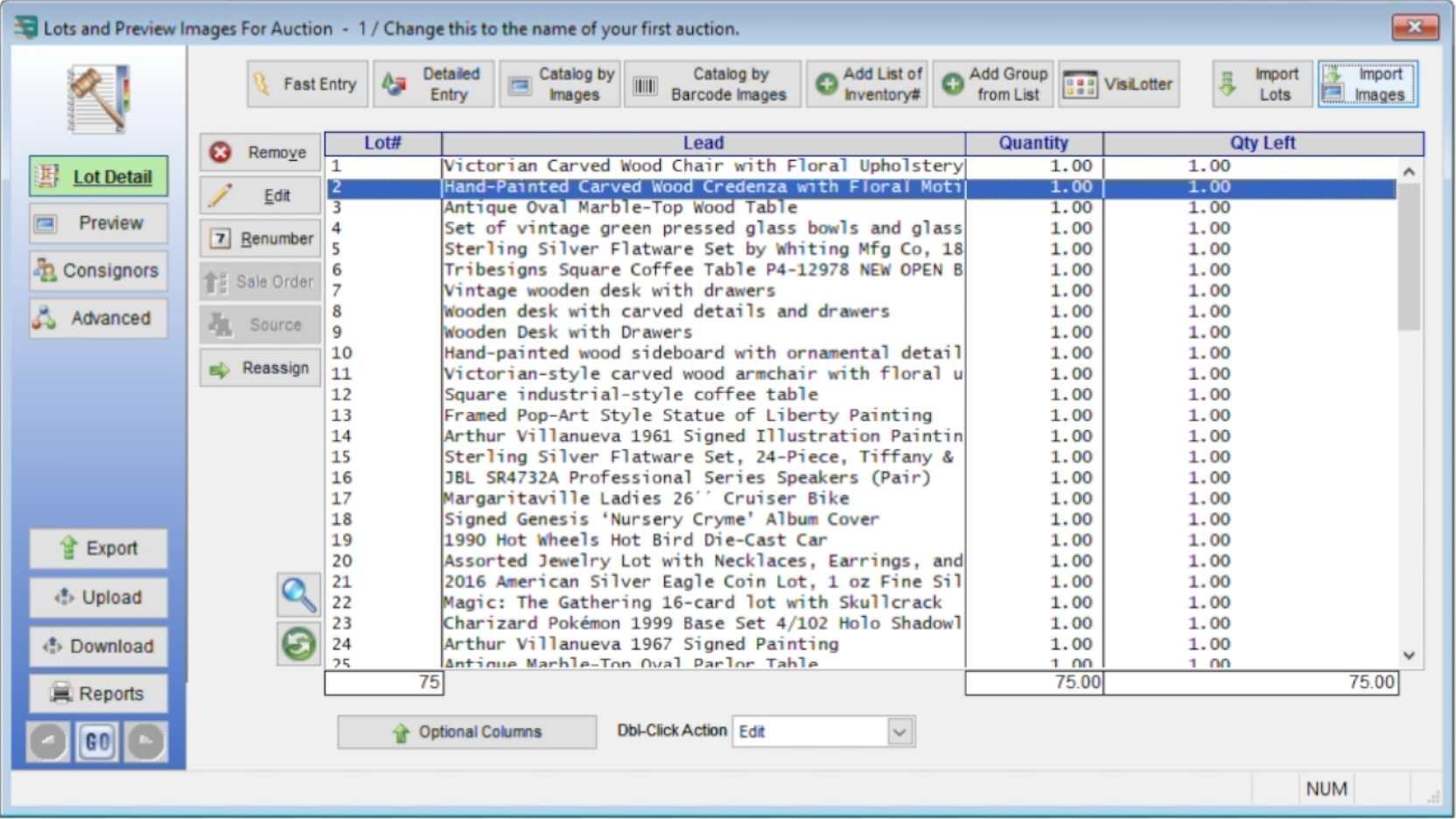
Task: Open Catalog by Barcode Images
Action: click(711, 84)
